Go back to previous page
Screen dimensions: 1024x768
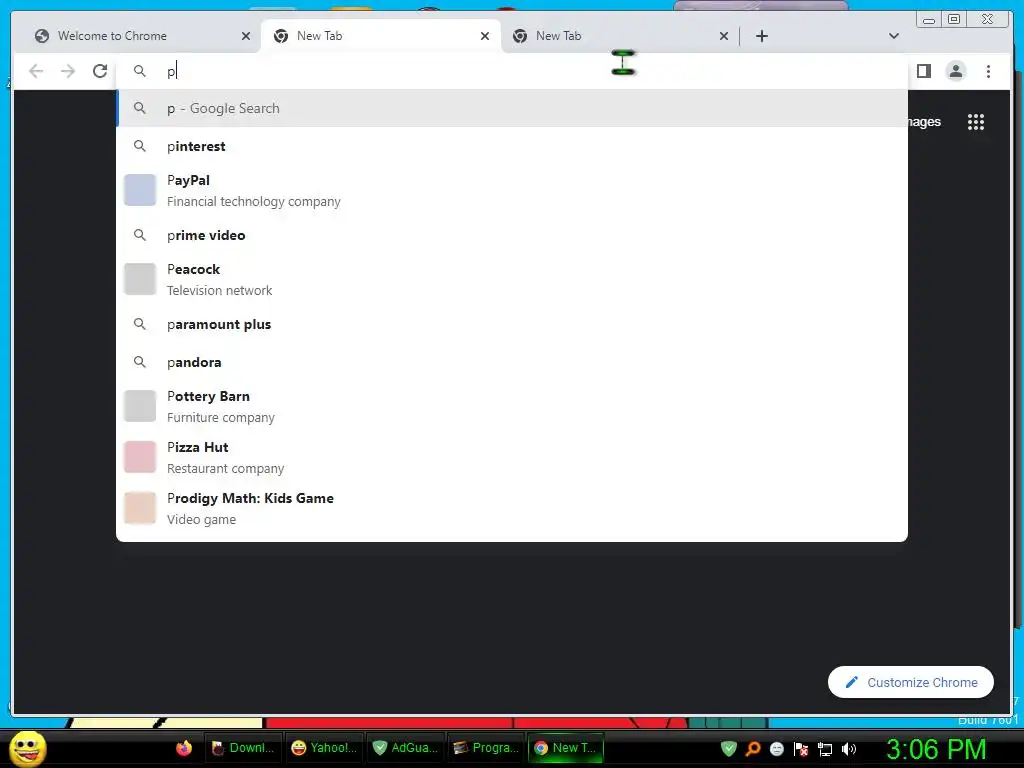(36, 71)
